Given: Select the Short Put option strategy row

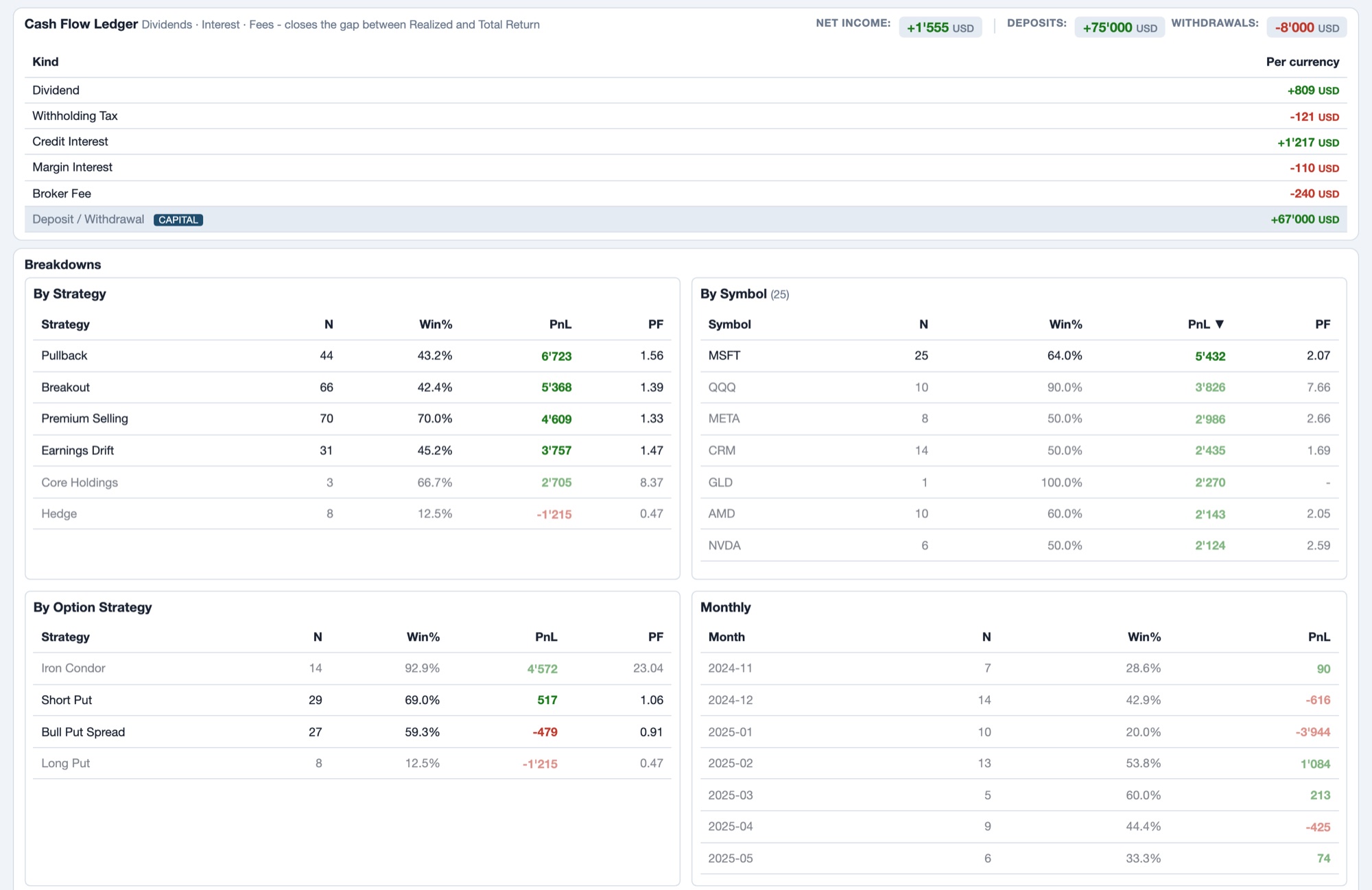Looking at the screenshot, I should [x=352, y=700].
